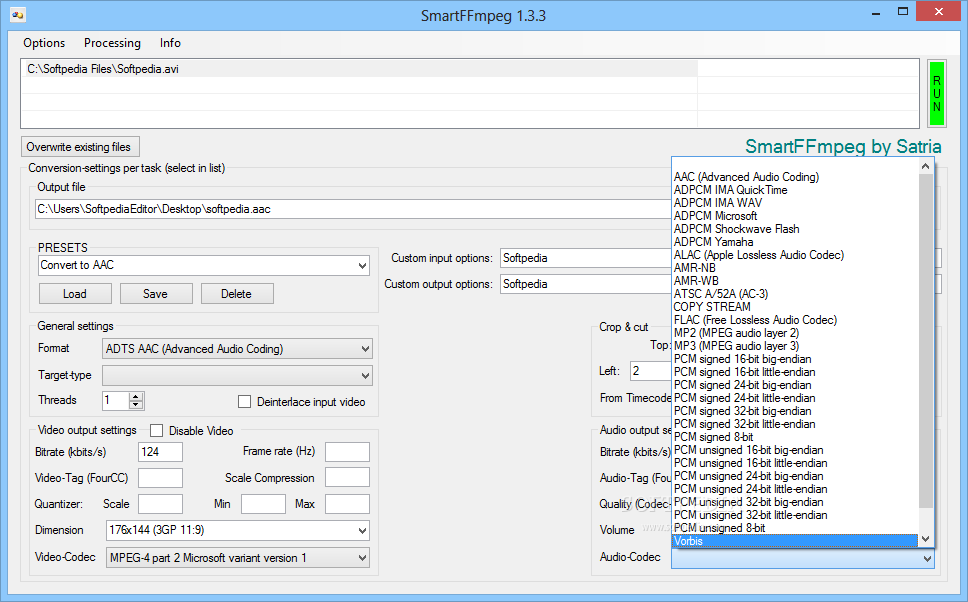Choose ADPCM Microsoft codec

pos(795,216)
